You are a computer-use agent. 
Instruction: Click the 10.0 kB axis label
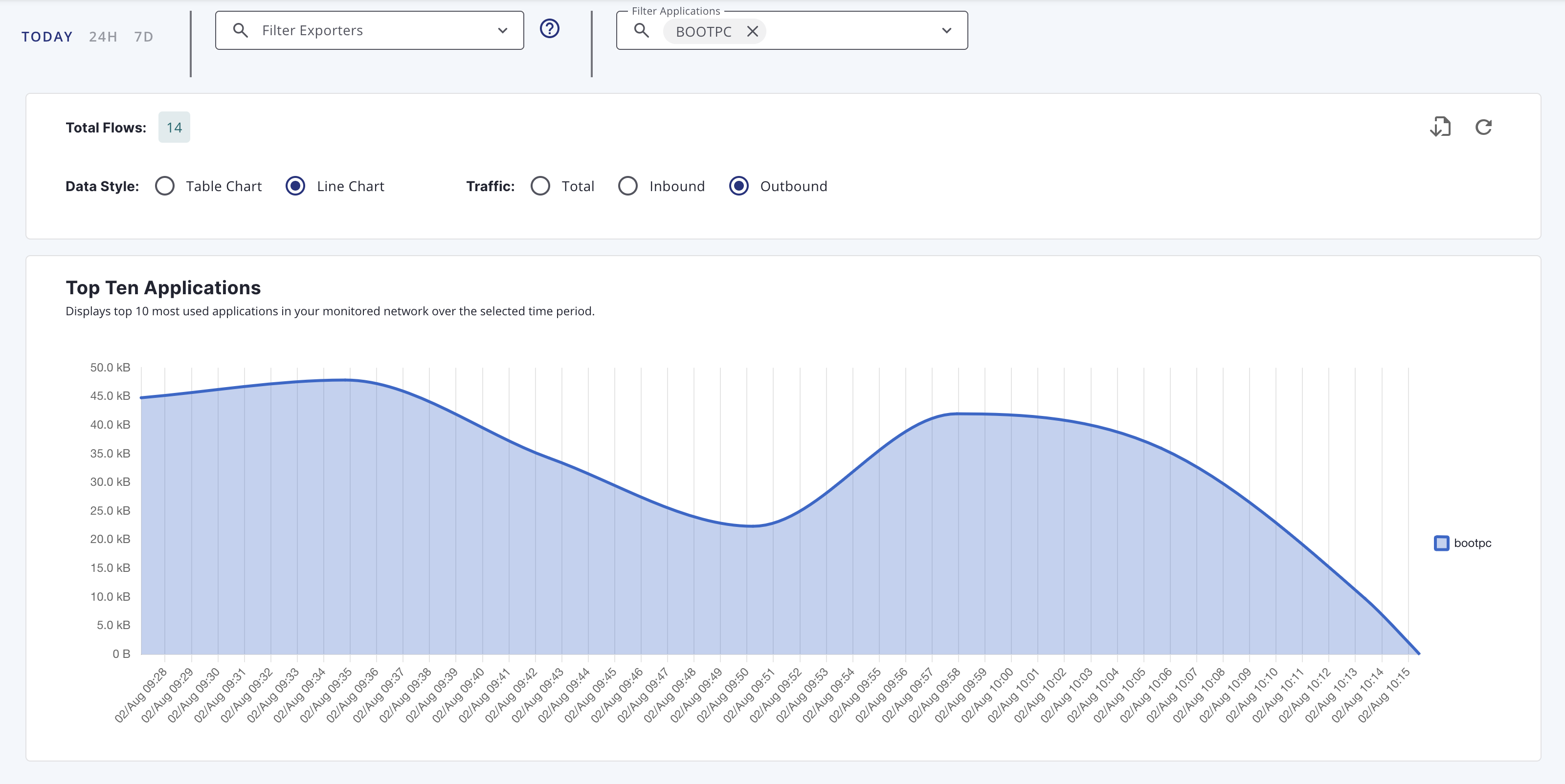click(110, 596)
